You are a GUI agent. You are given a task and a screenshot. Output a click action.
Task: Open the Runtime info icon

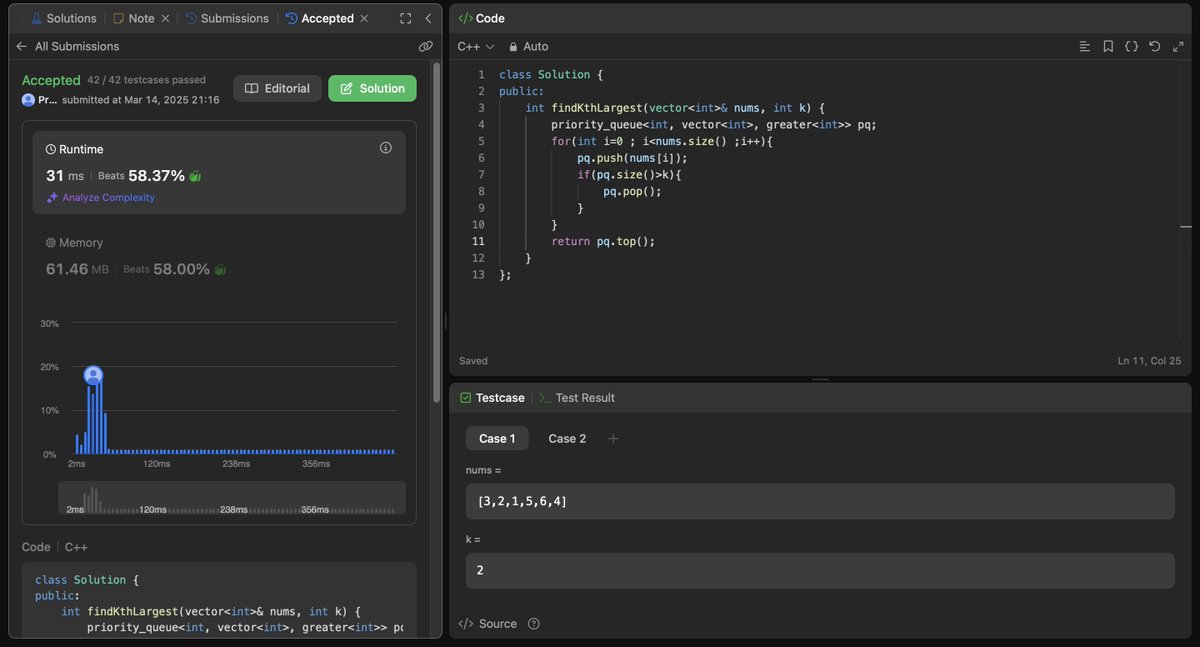[386, 148]
